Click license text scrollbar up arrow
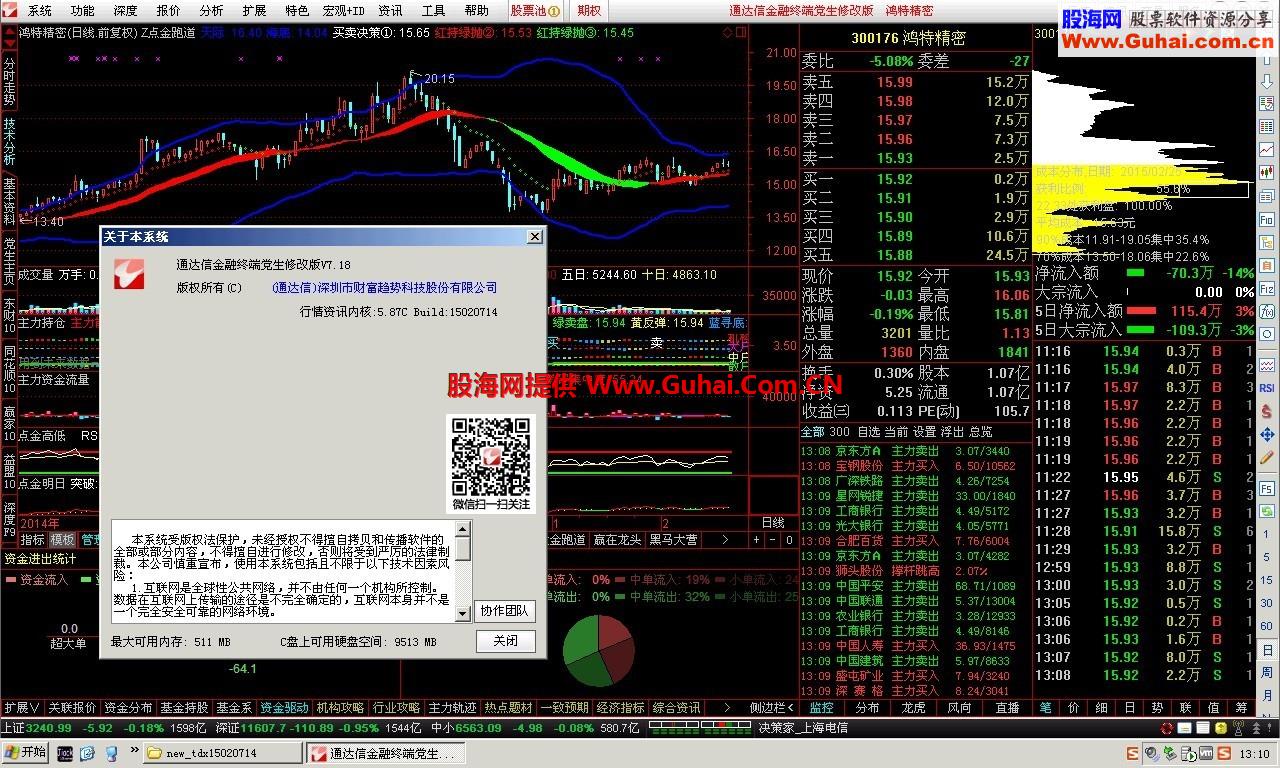Screen dimensions: 1280x768 coord(463,528)
